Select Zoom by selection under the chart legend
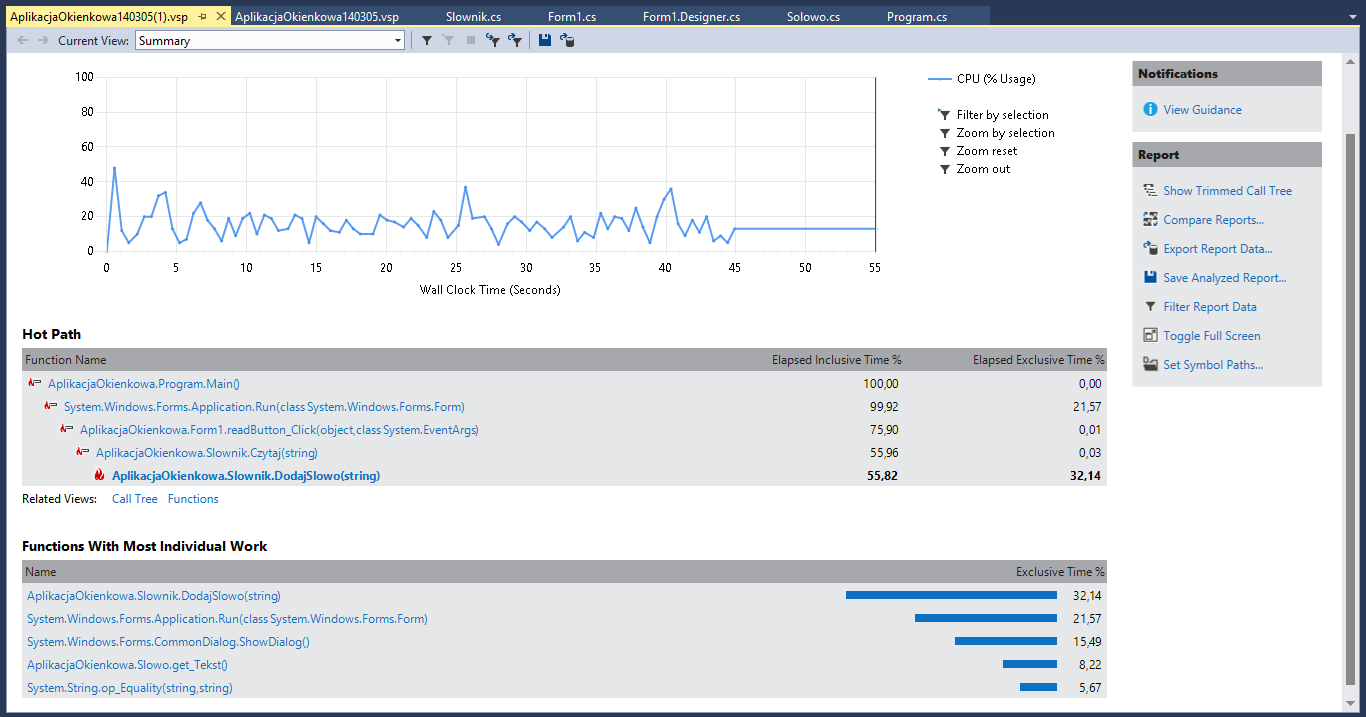The height and width of the screenshot is (717, 1366). pos(1005,133)
